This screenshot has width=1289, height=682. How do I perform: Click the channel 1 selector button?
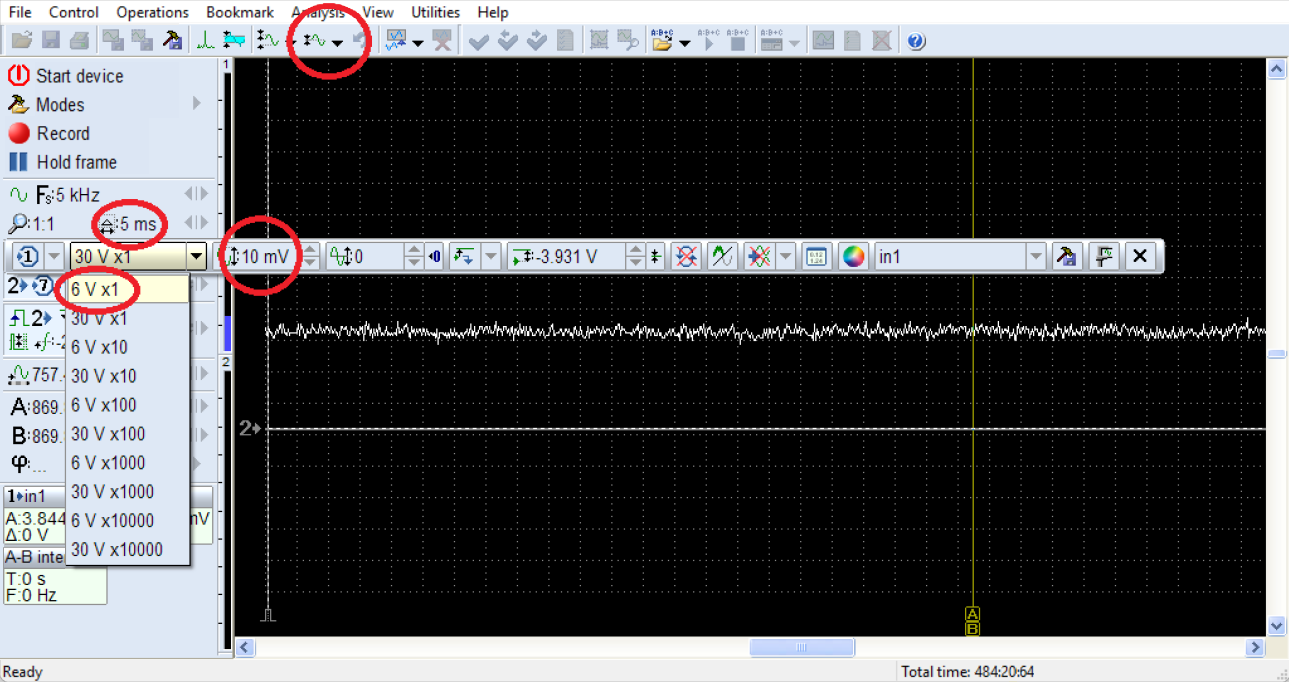tap(29, 257)
